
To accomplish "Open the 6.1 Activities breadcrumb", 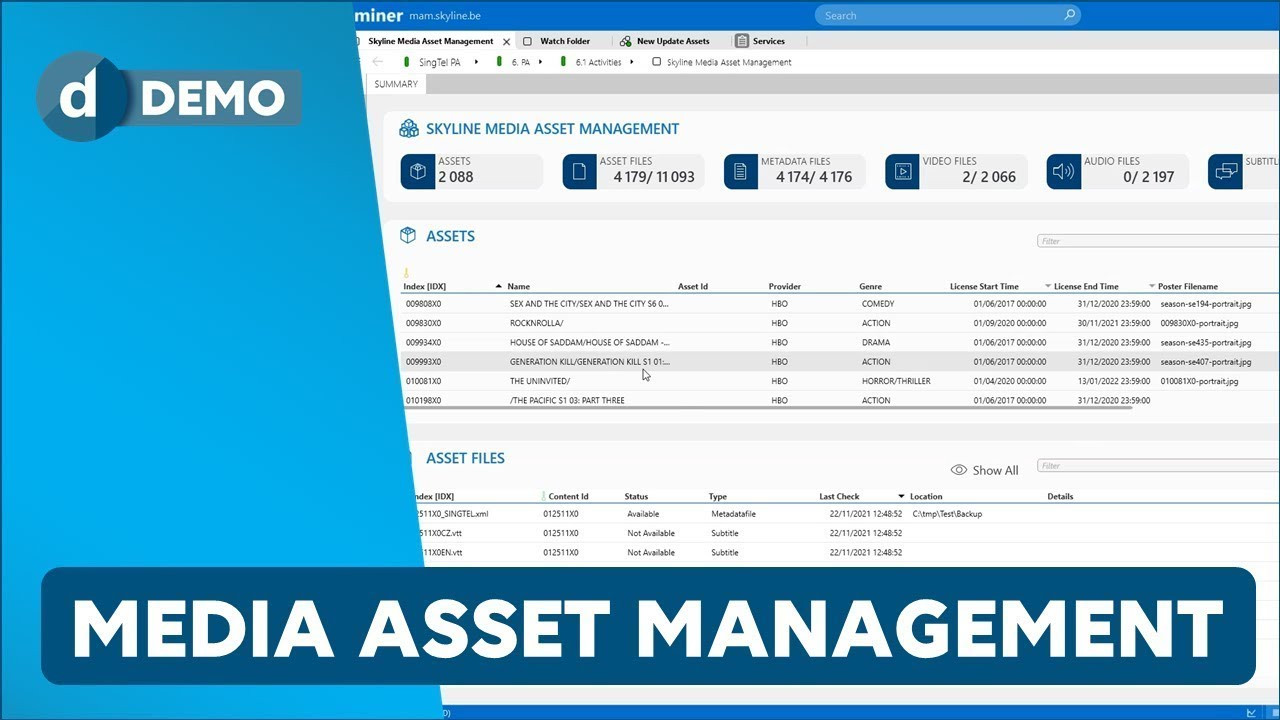I will (598, 62).
